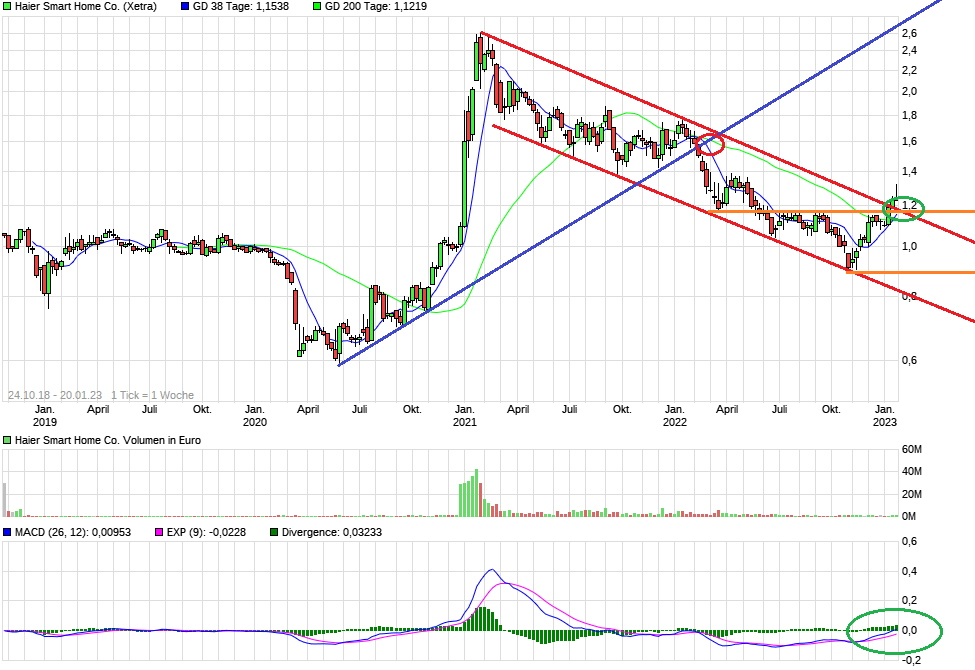Click the 2023 year label on the time axis
The width and height of the screenshot is (975, 670).
pos(885,422)
